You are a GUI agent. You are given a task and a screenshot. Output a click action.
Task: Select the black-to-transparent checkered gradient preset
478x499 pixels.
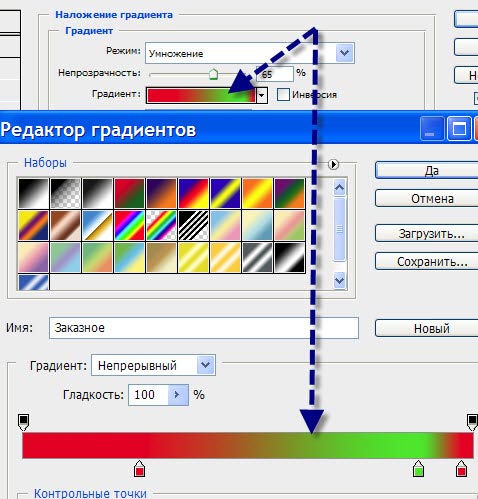(66, 193)
